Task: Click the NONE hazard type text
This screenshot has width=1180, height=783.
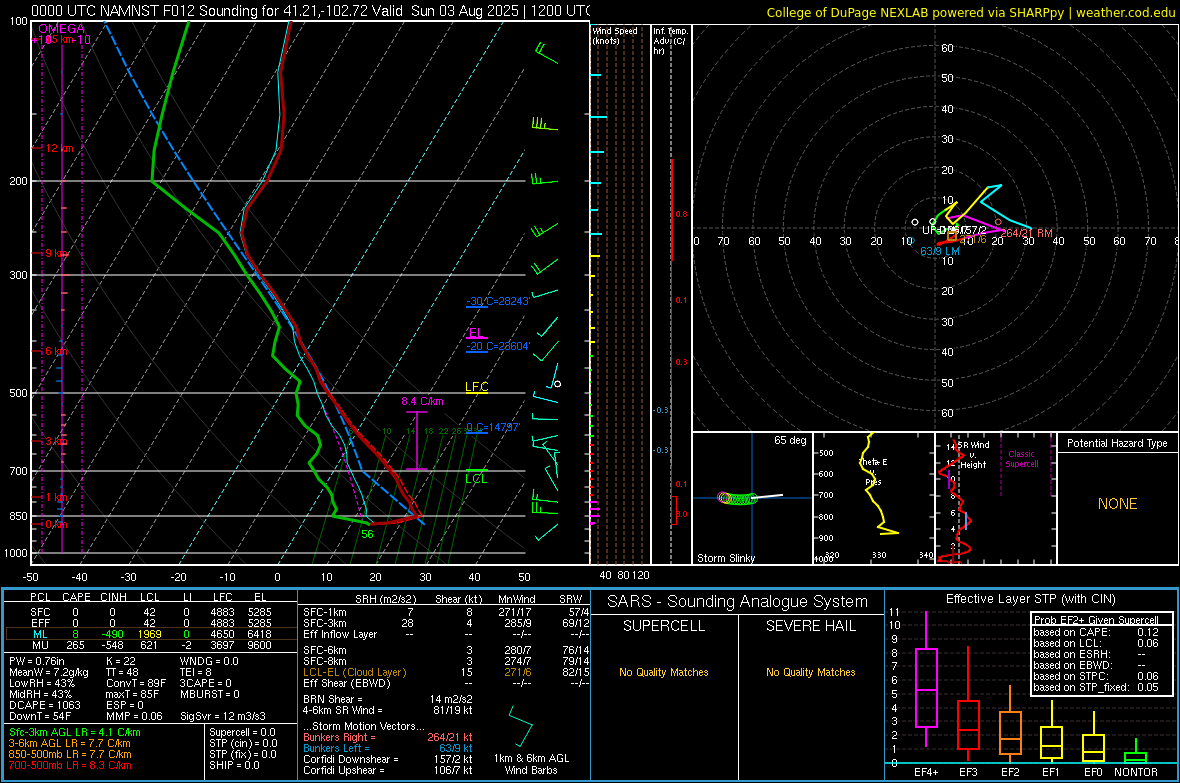Action: pyautogui.click(x=1117, y=504)
